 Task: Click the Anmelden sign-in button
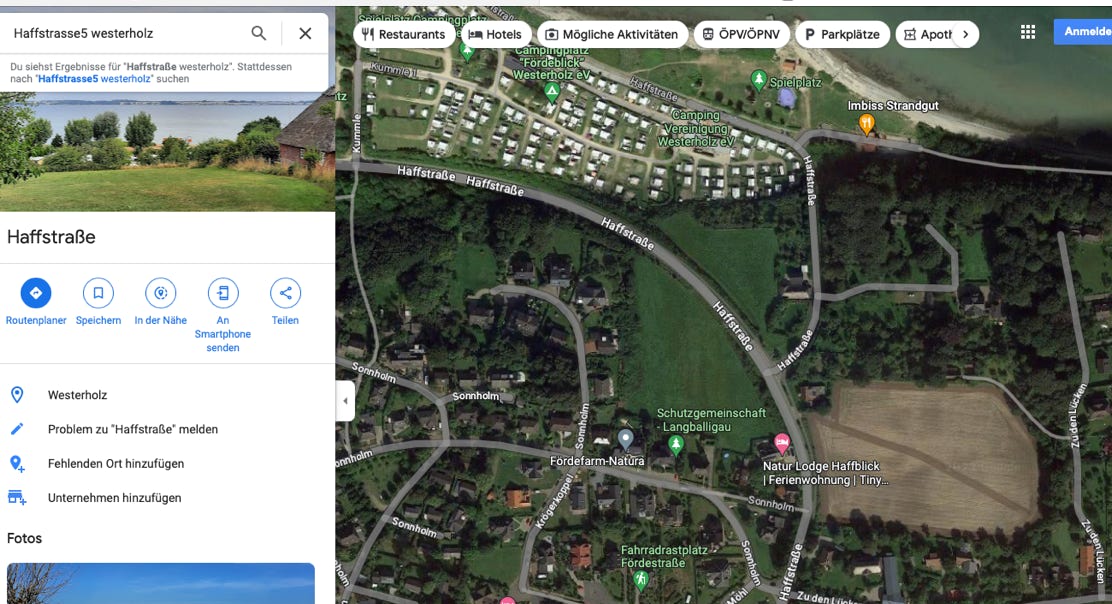(1083, 32)
